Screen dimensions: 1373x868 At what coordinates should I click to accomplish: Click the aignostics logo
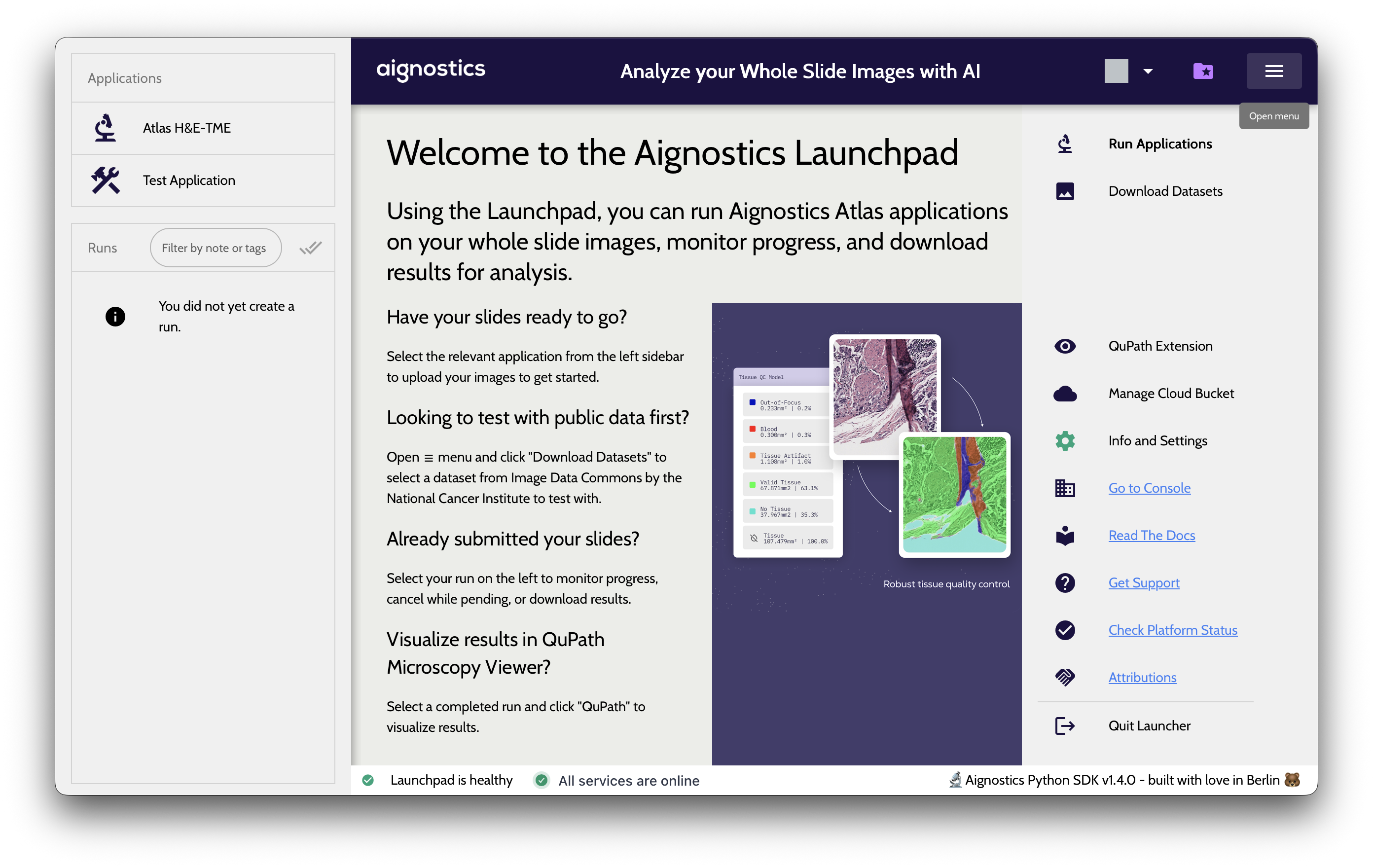[x=431, y=70]
